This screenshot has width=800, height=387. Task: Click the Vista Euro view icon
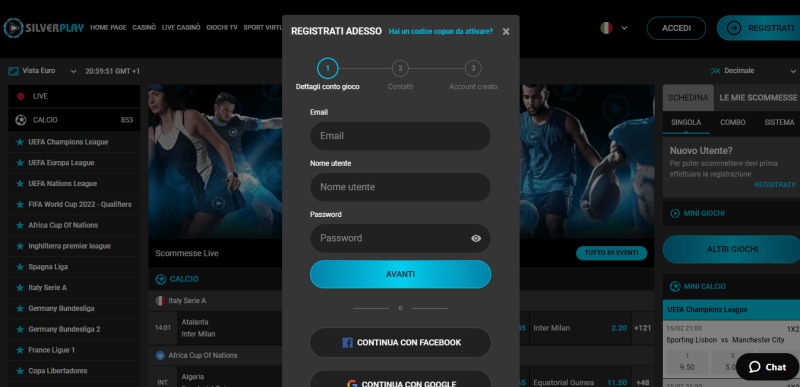click(13, 71)
